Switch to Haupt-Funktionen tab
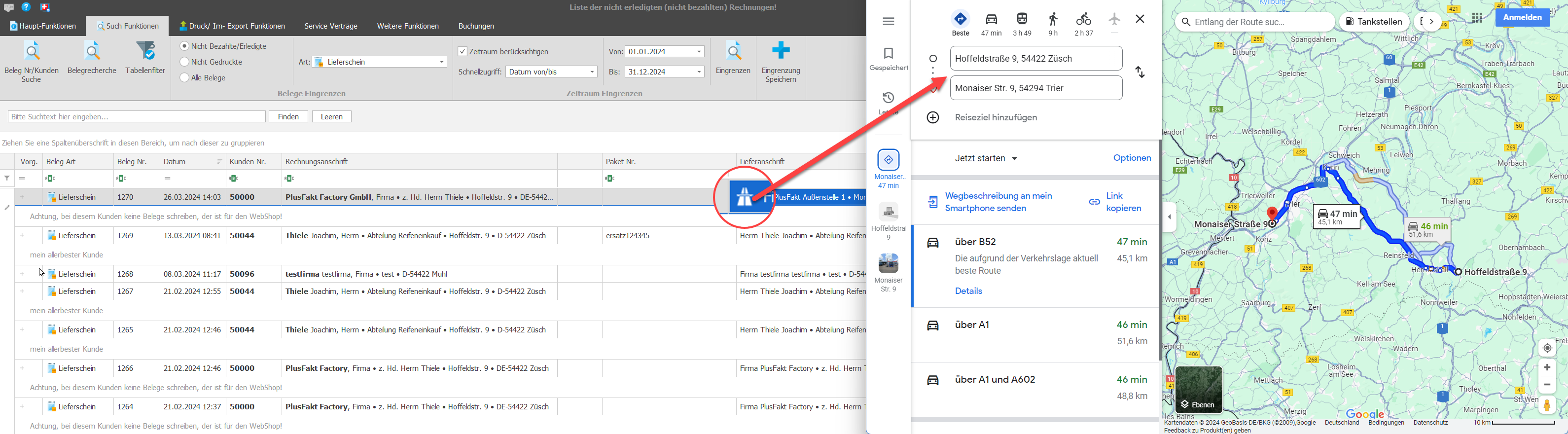Image resolution: width=1568 pixels, height=434 pixels. 42,26
